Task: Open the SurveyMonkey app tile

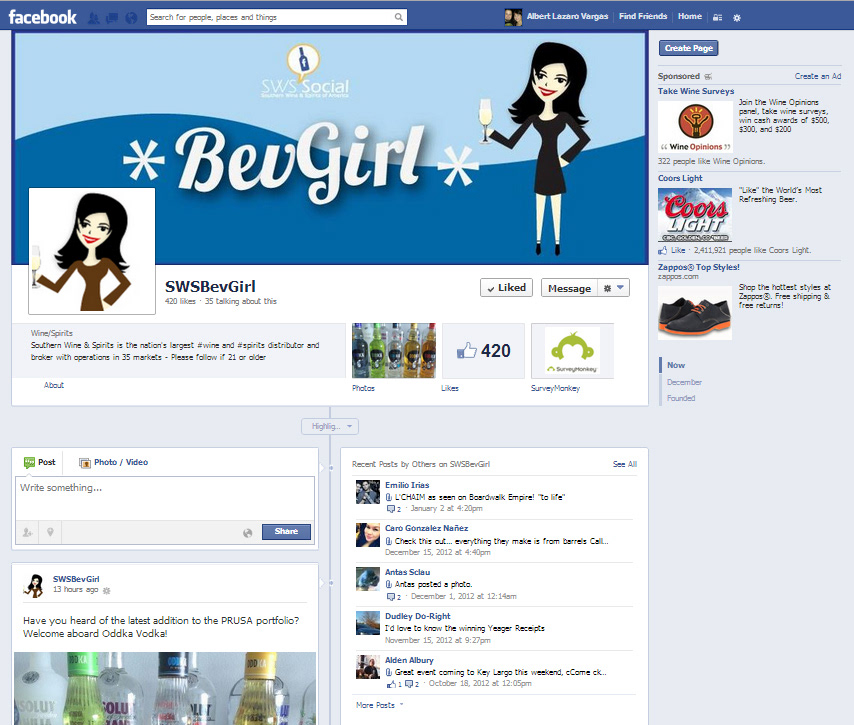Action: click(572, 351)
